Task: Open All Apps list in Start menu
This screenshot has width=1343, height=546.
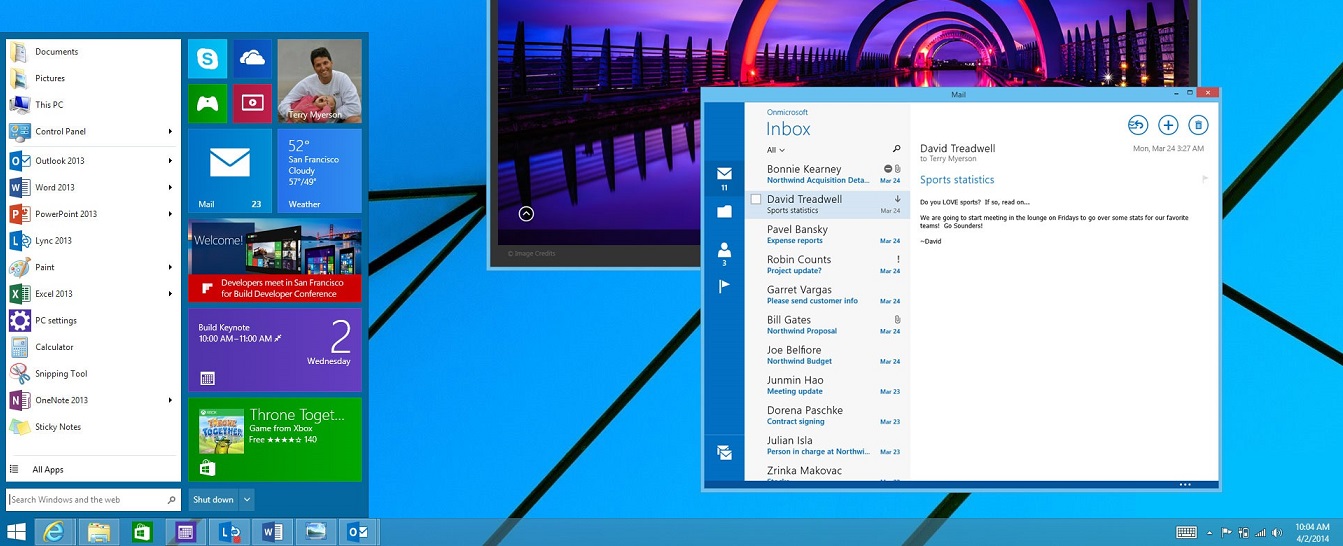Action: (x=93, y=469)
